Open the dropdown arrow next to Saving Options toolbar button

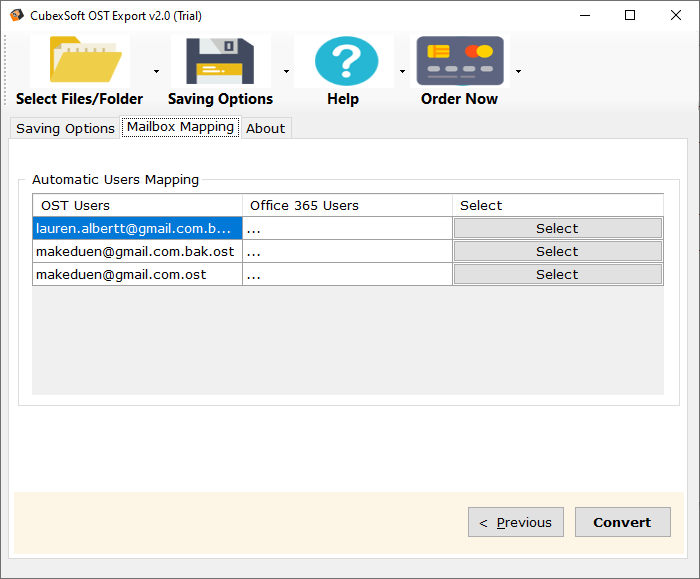click(x=286, y=72)
